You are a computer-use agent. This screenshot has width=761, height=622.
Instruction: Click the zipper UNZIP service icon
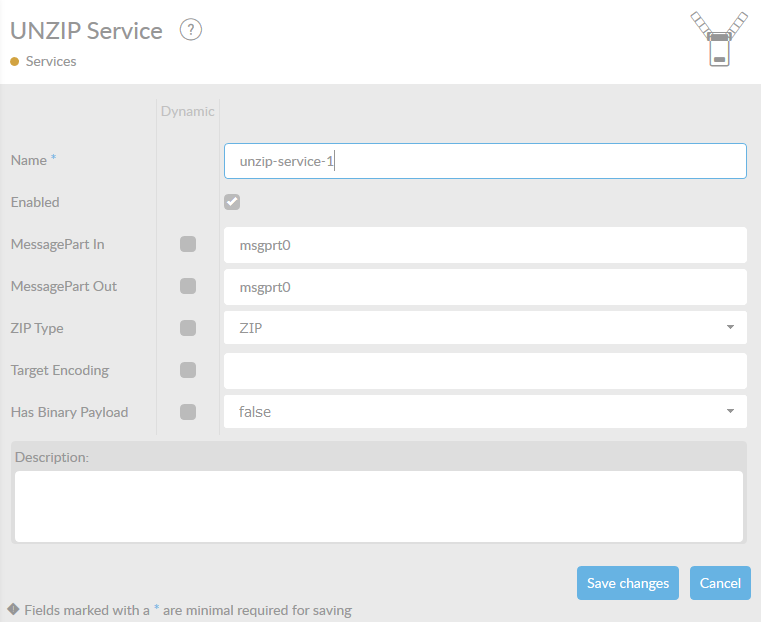click(x=719, y=39)
